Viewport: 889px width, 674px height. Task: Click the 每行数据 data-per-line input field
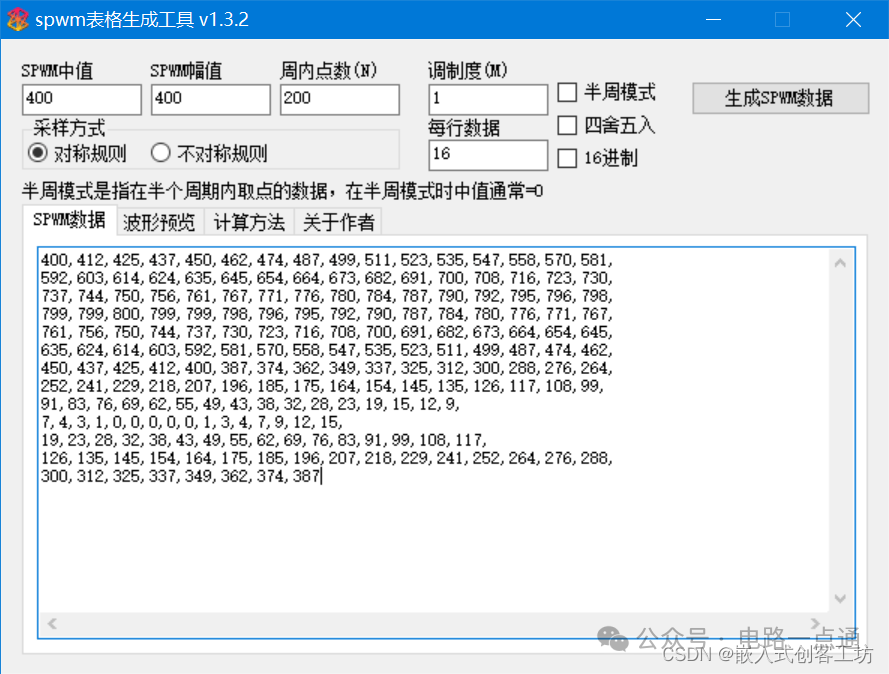click(x=487, y=156)
